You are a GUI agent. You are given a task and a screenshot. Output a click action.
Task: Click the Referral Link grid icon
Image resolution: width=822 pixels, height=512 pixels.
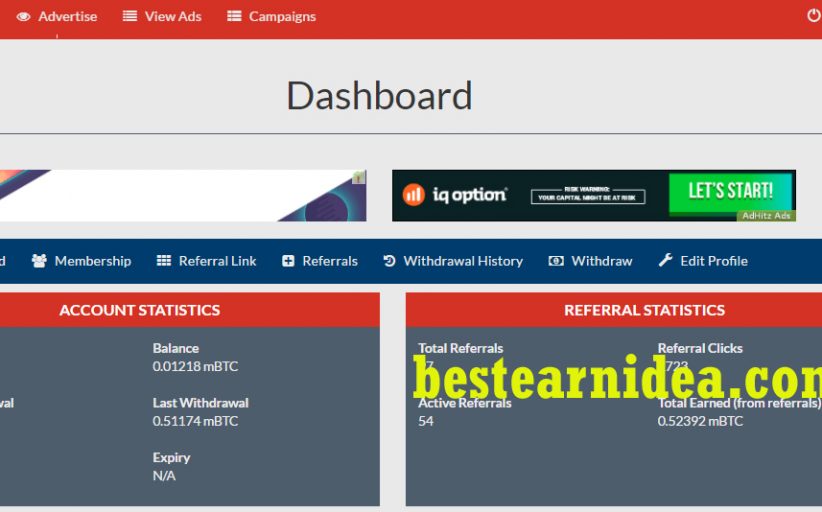point(164,261)
